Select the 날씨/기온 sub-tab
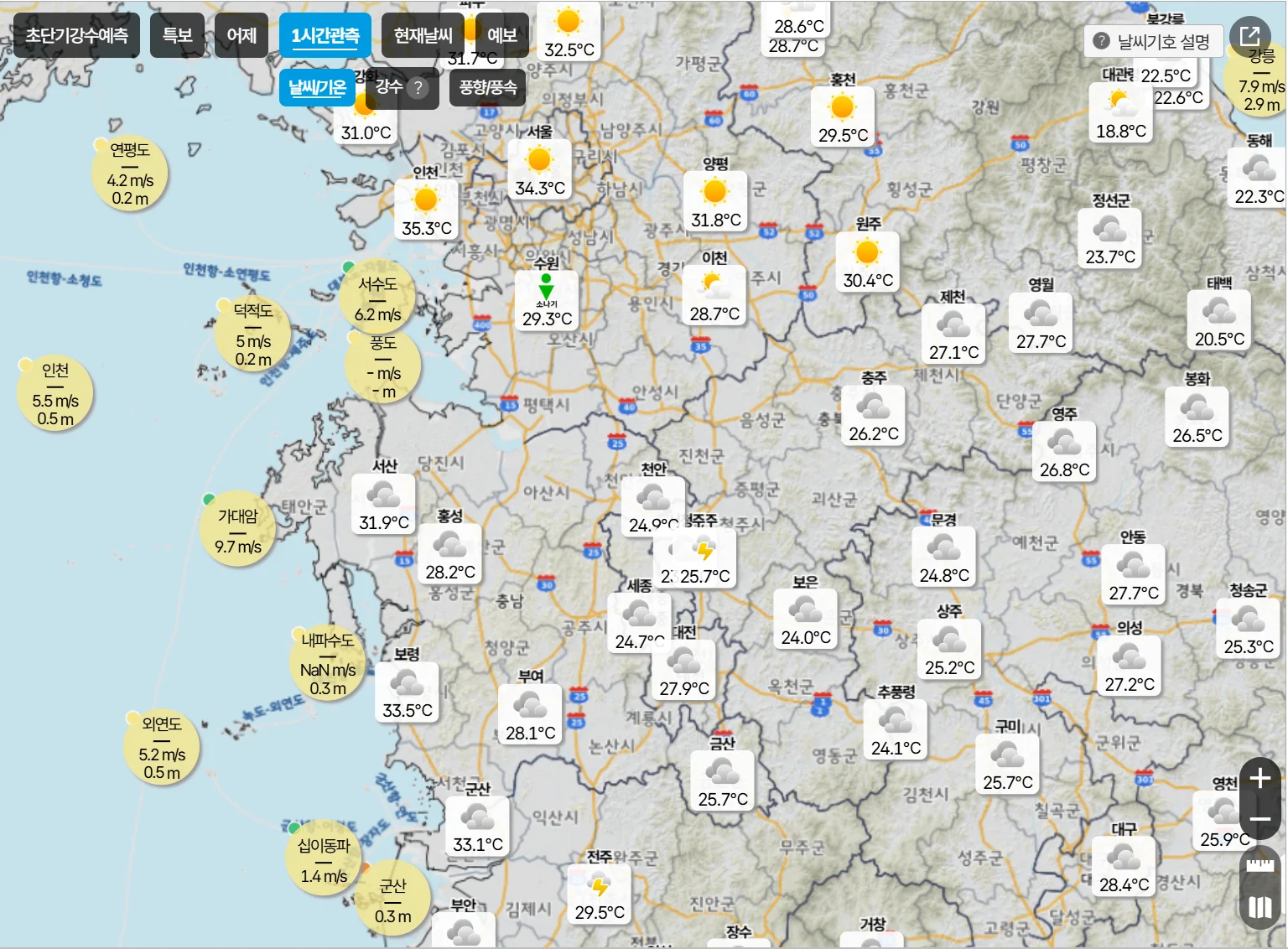The width and height of the screenshot is (1288, 949). pyautogui.click(x=317, y=87)
